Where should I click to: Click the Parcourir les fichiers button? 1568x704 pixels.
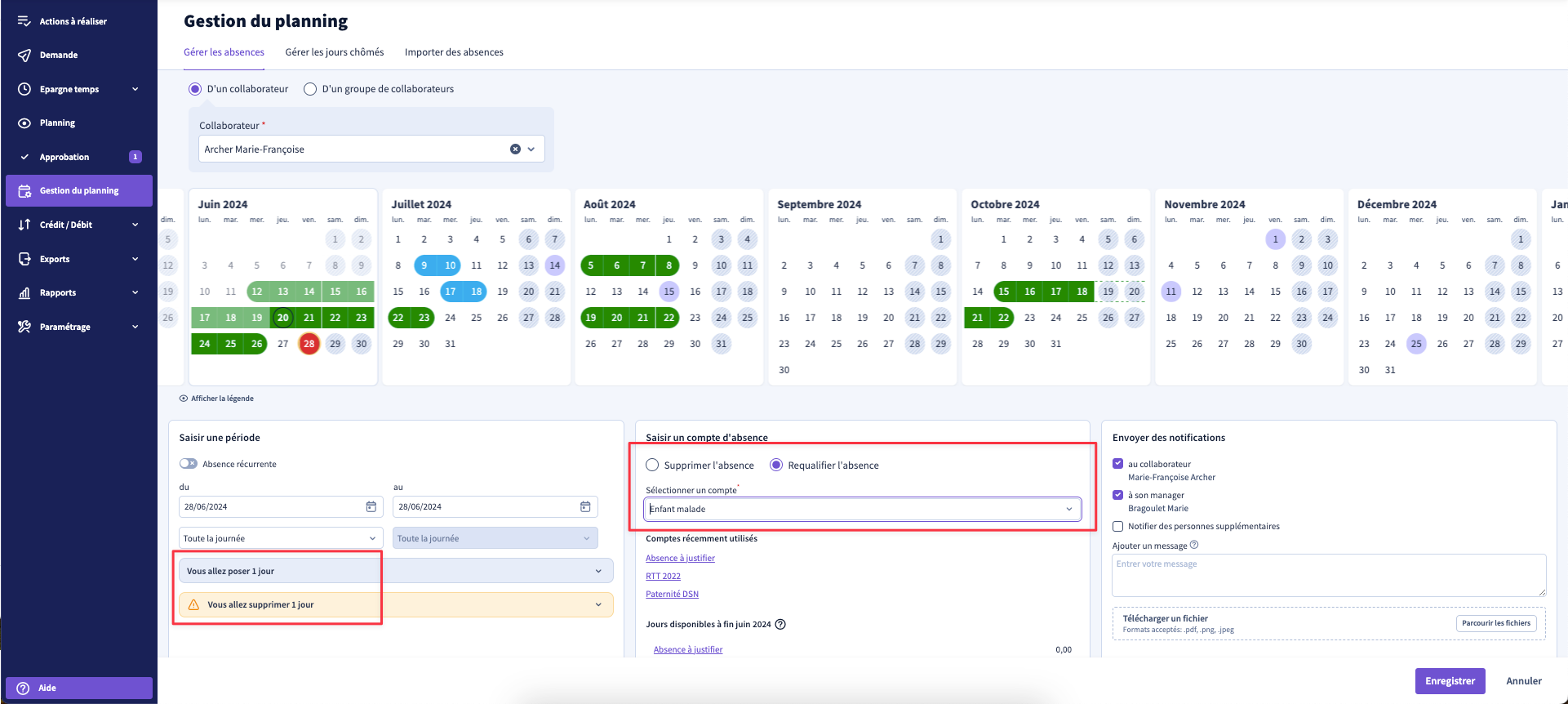pyautogui.click(x=1496, y=623)
